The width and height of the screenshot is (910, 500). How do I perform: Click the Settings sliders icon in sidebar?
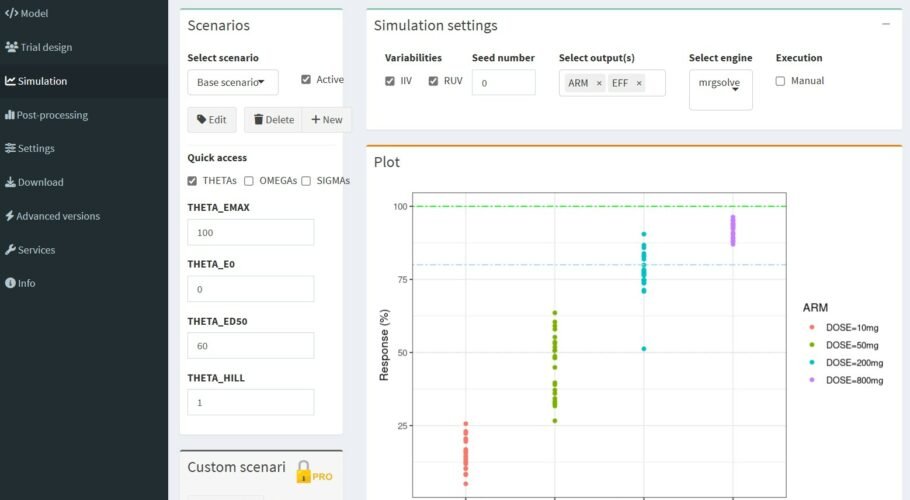pyautogui.click(x=10, y=149)
